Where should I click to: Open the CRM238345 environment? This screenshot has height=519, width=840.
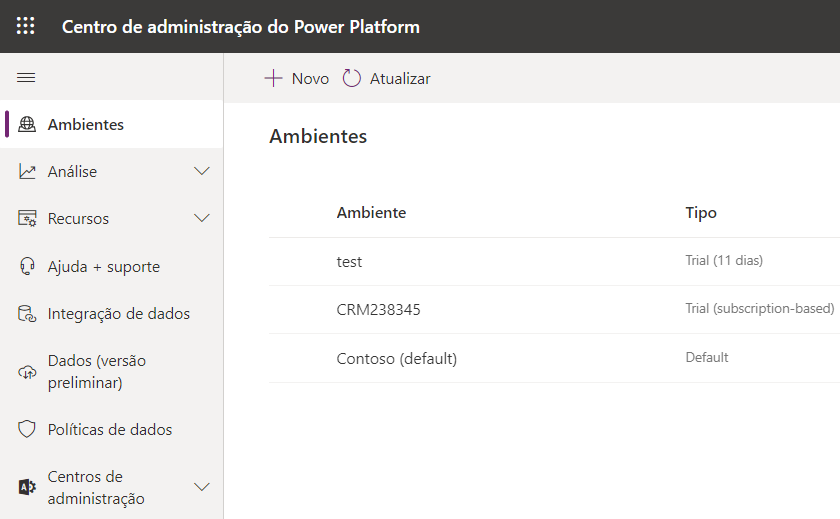click(x=378, y=310)
